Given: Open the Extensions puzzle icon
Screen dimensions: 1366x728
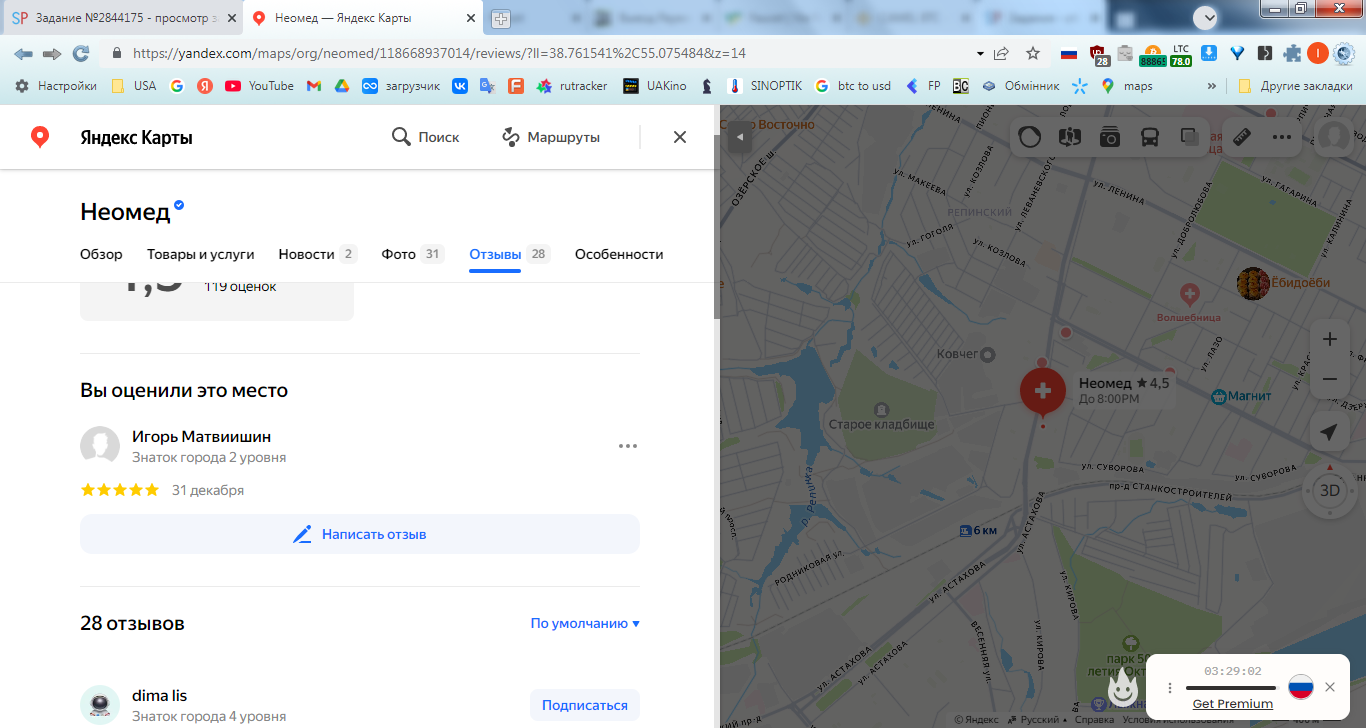Looking at the screenshot, I should (x=1293, y=53).
